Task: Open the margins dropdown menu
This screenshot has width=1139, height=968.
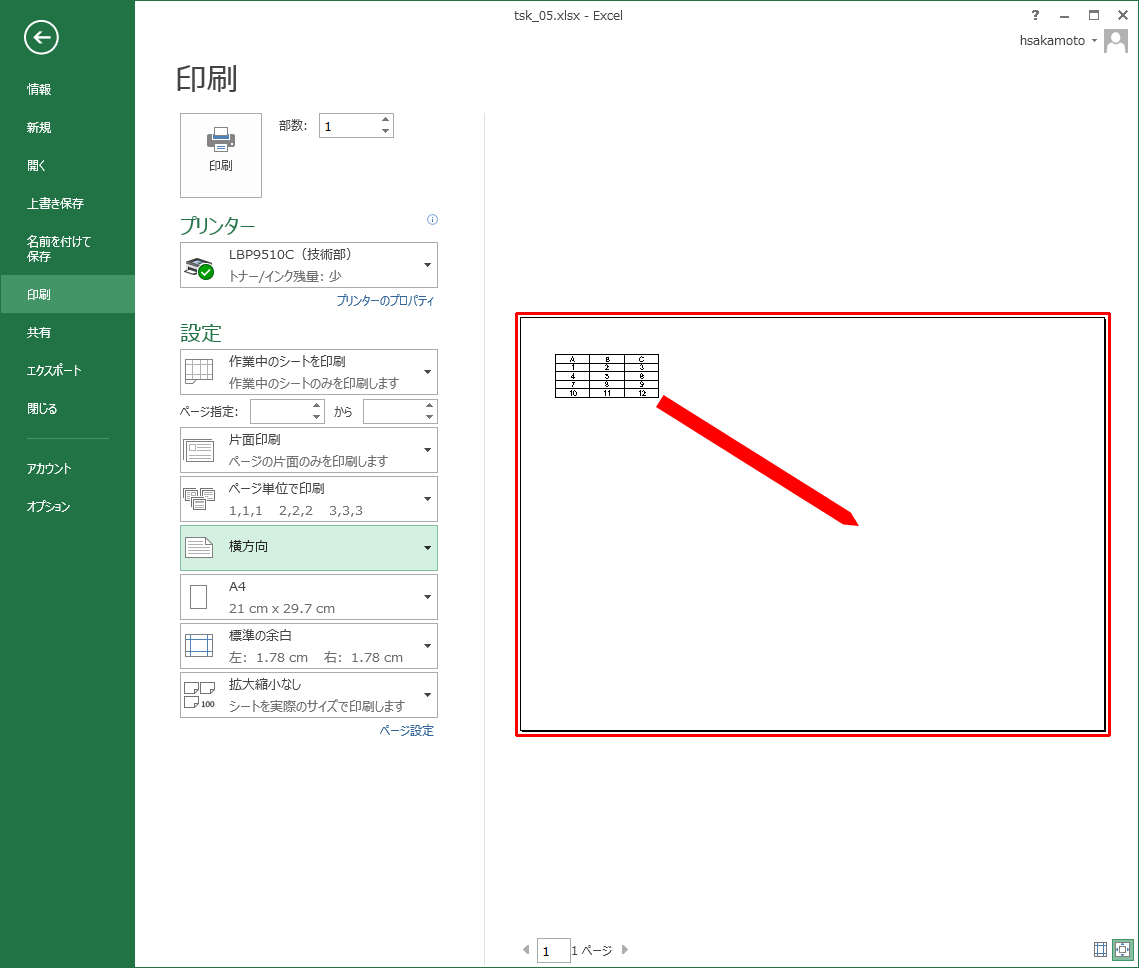Action: point(428,645)
